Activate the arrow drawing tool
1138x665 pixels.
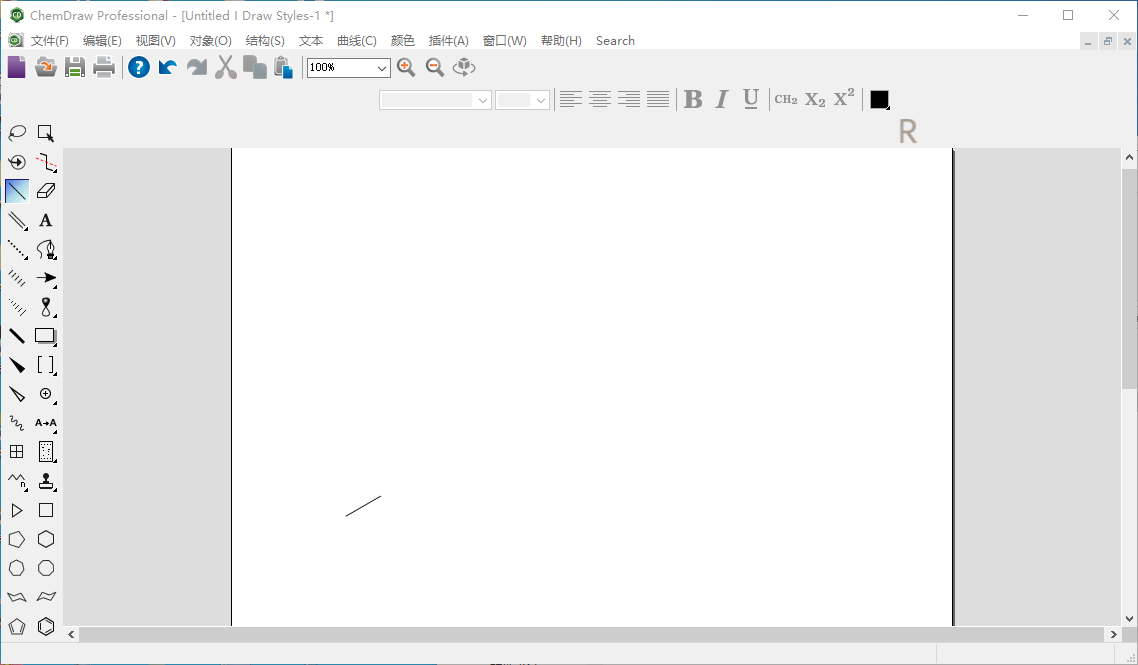coord(46,278)
